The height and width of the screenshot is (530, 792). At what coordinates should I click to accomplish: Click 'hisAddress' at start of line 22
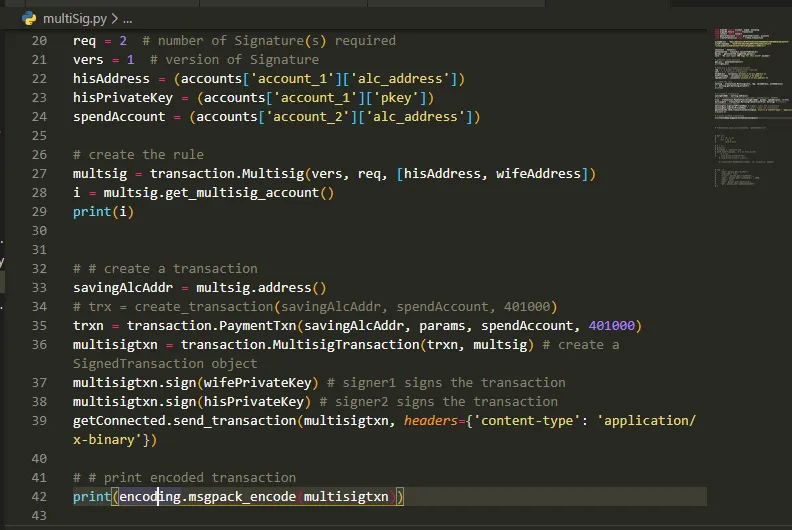(111, 79)
